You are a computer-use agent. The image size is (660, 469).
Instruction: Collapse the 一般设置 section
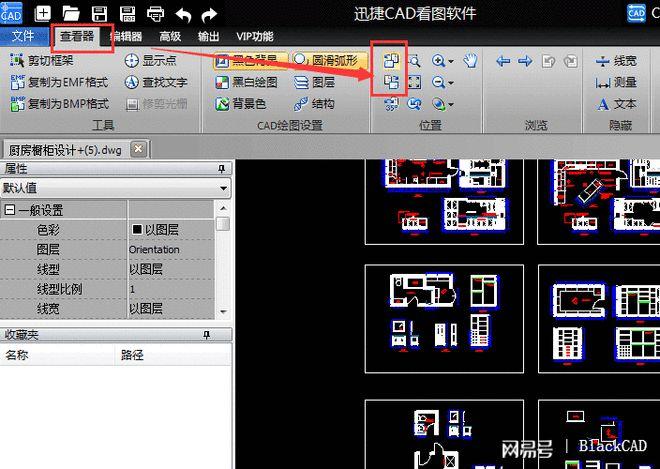[x=10, y=210]
